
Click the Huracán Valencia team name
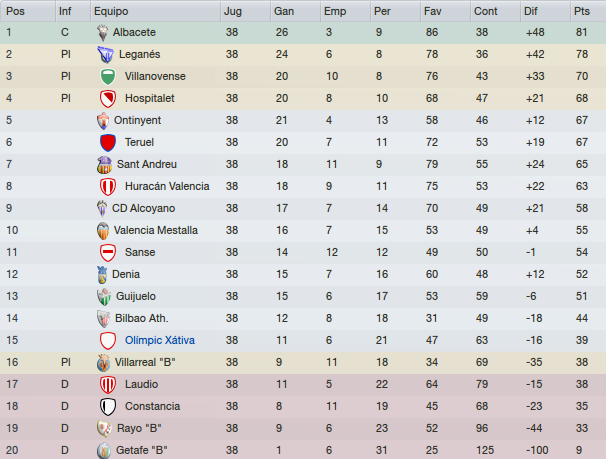(167, 187)
